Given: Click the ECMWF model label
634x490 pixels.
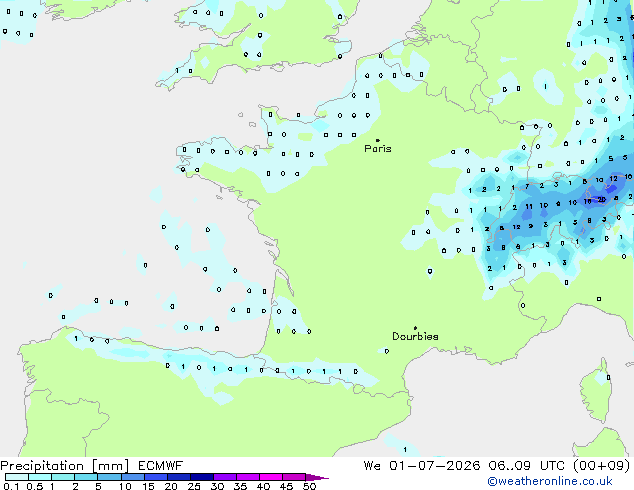Looking at the screenshot, I should (x=161, y=466).
